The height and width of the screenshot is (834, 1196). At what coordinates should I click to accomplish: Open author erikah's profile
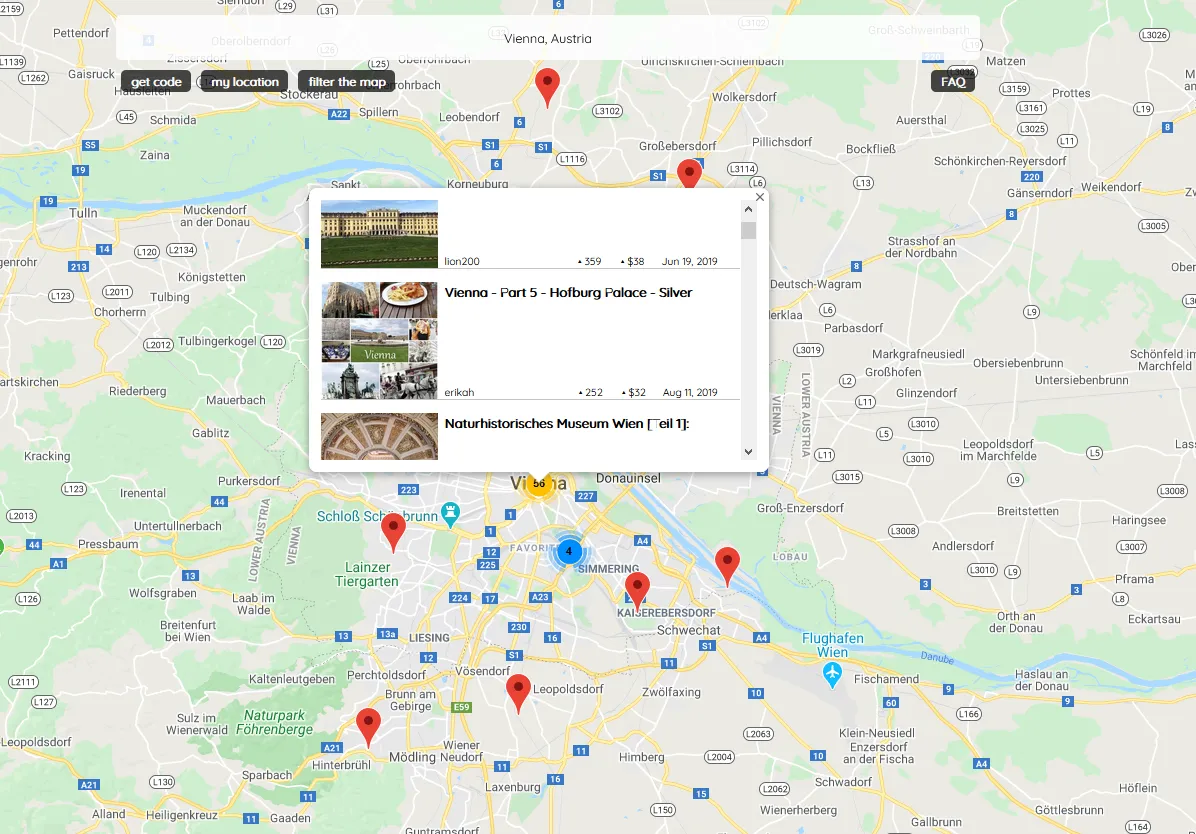pyautogui.click(x=459, y=393)
